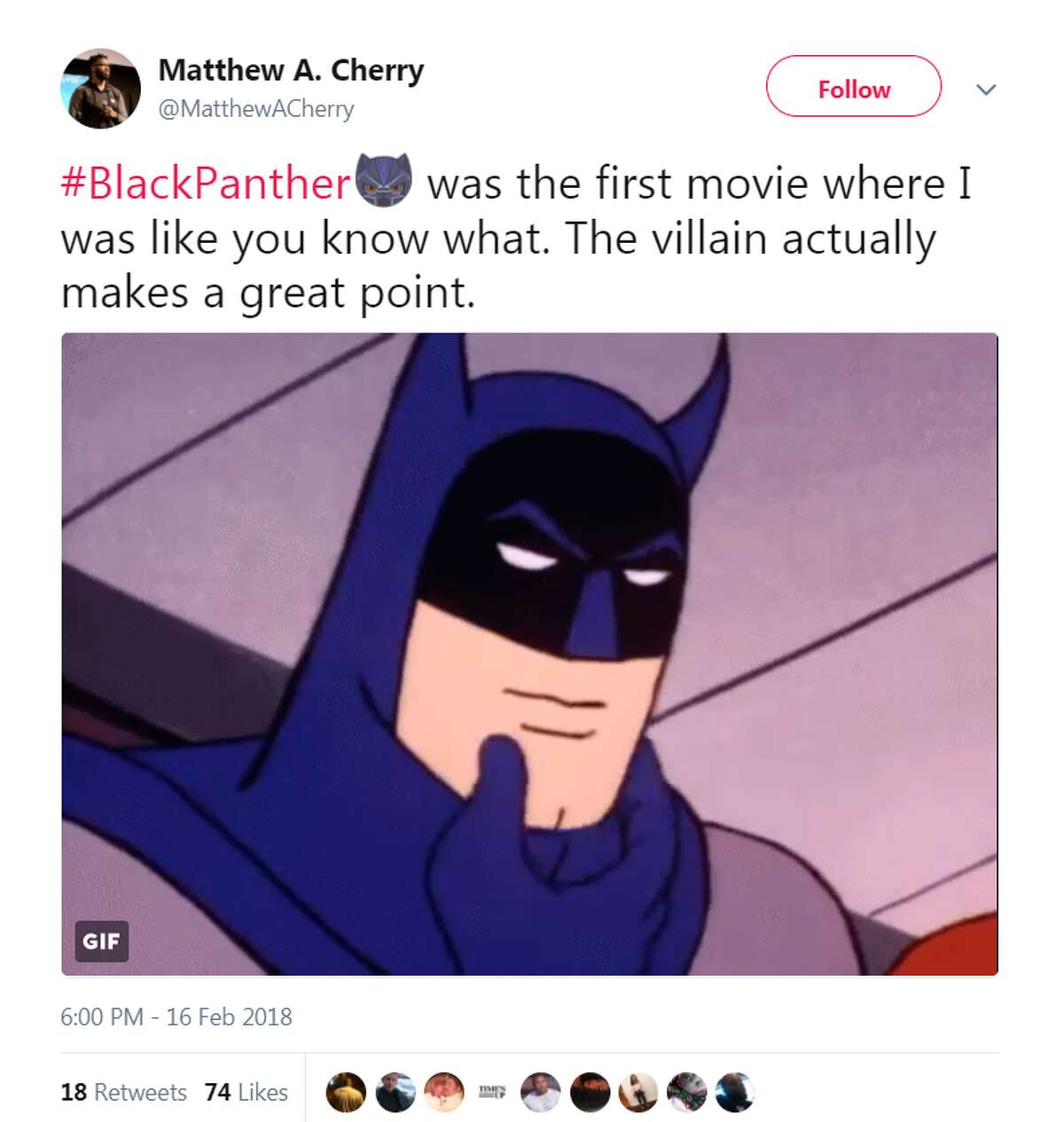The width and height of the screenshot is (1064, 1122).
Task: Click the 6:00 PM - 16 Feb 2018 timestamp
Action: pos(177,1017)
